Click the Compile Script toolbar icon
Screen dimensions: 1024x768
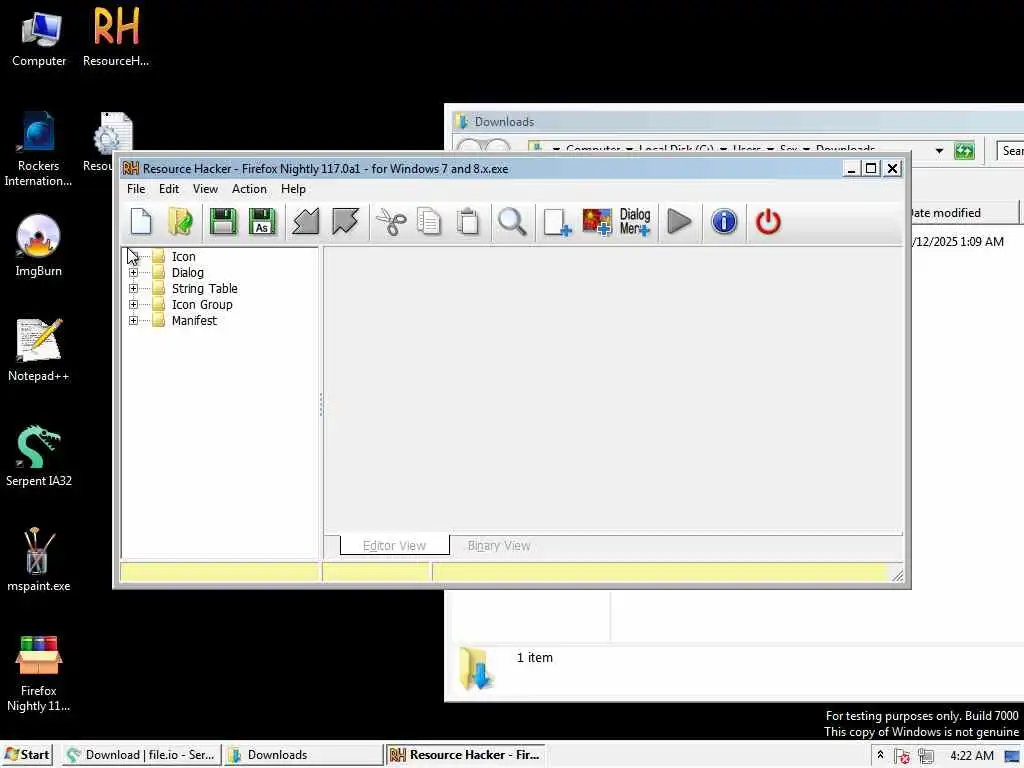(306, 222)
